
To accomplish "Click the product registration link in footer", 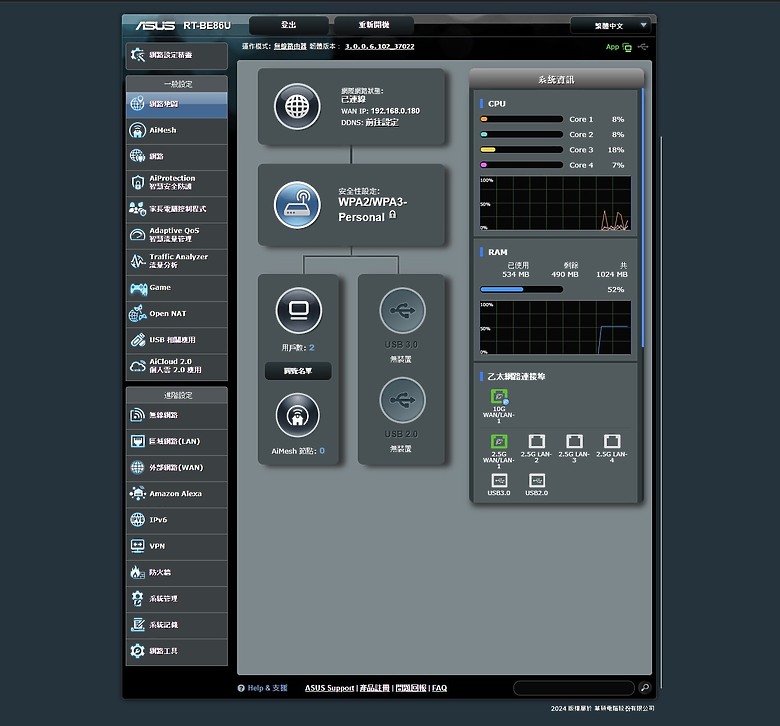I will (x=375, y=688).
